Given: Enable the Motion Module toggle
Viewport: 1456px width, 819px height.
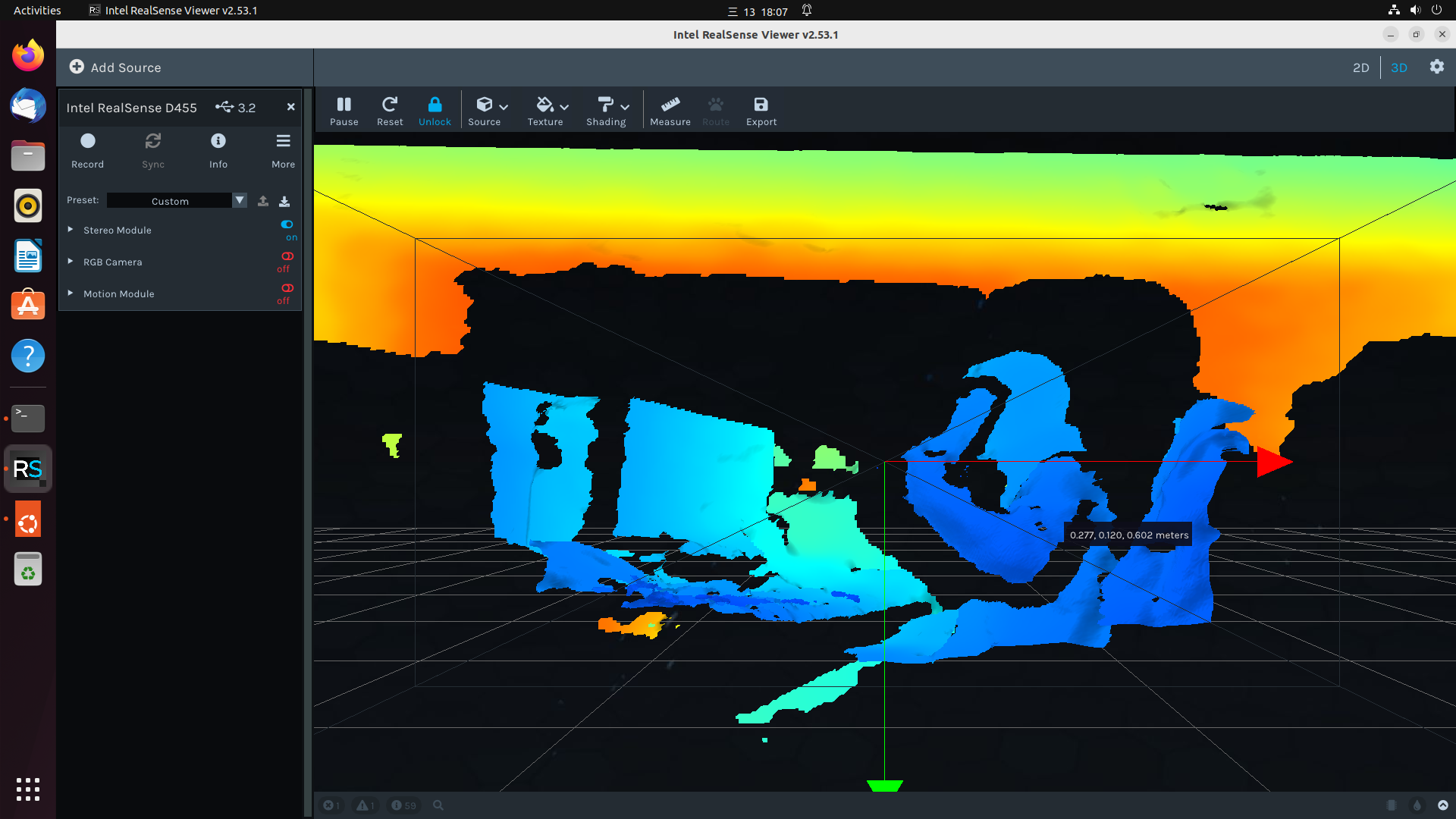Looking at the screenshot, I should (x=287, y=288).
